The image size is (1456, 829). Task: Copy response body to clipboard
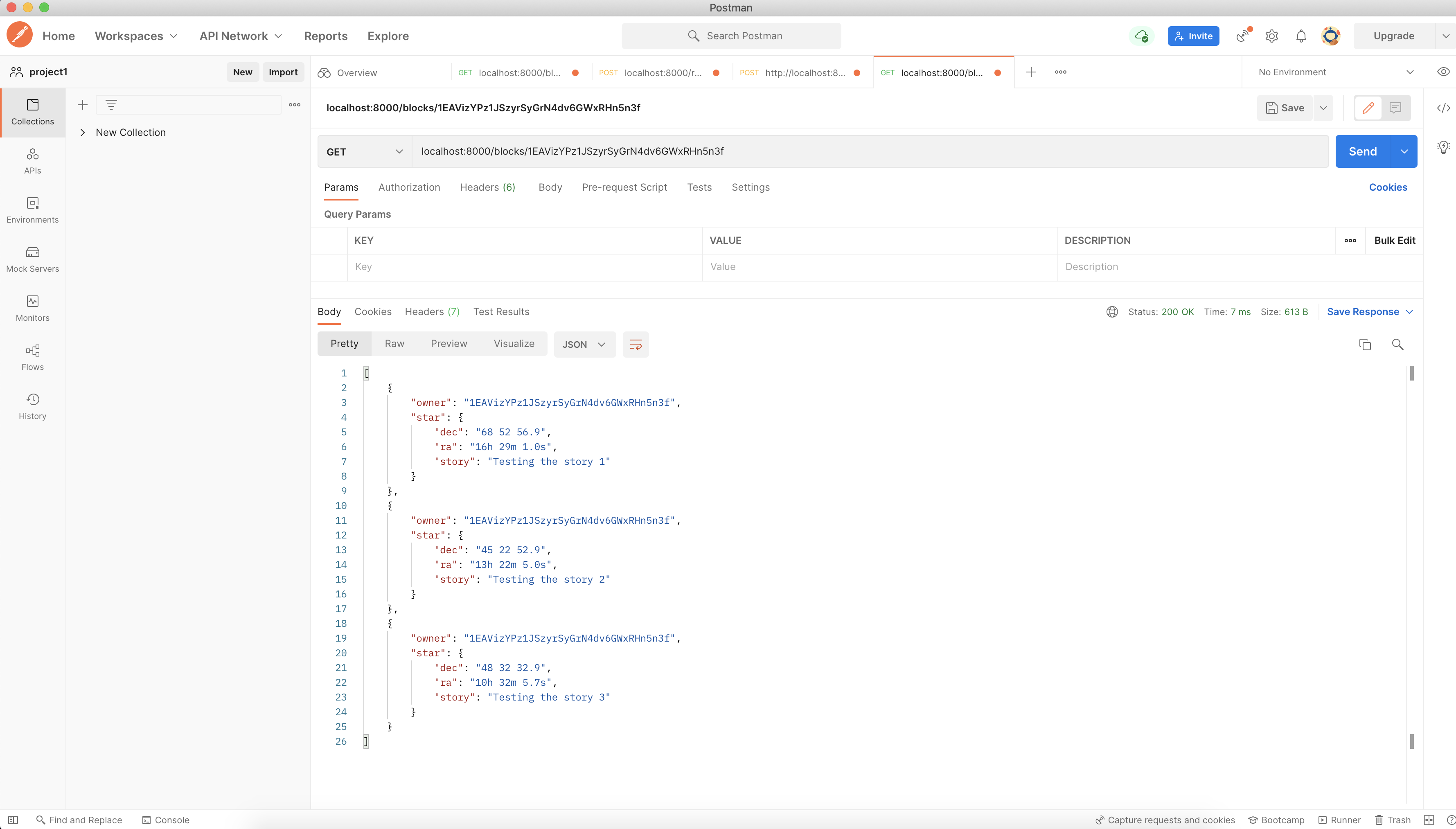click(x=1365, y=345)
